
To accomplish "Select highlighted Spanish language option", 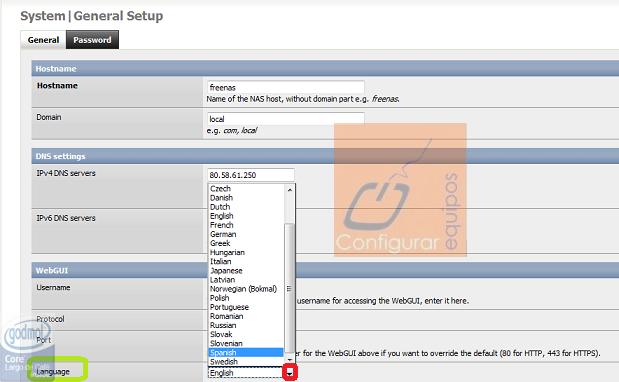I will [246, 352].
